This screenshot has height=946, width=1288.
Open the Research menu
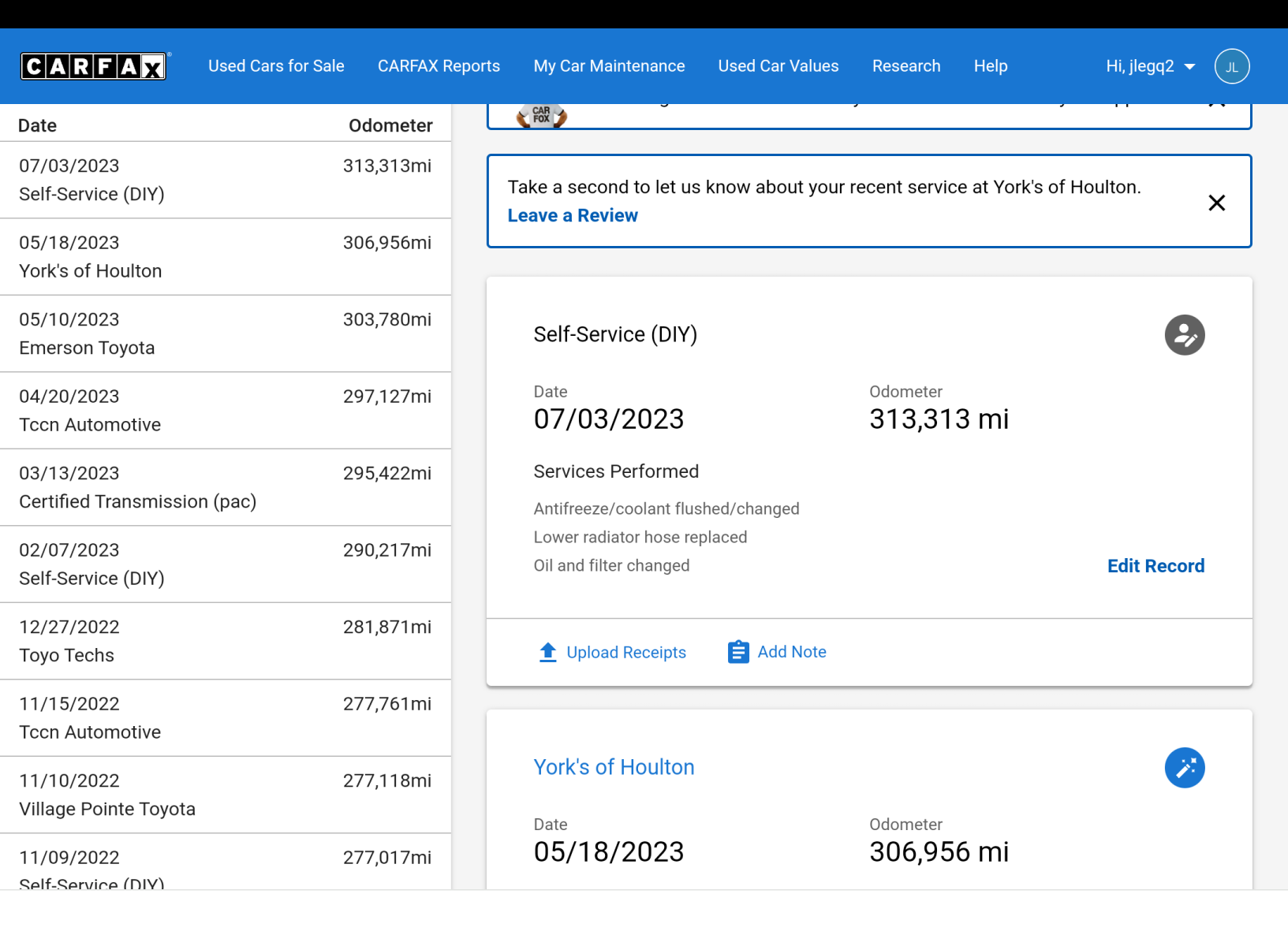point(906,66)
